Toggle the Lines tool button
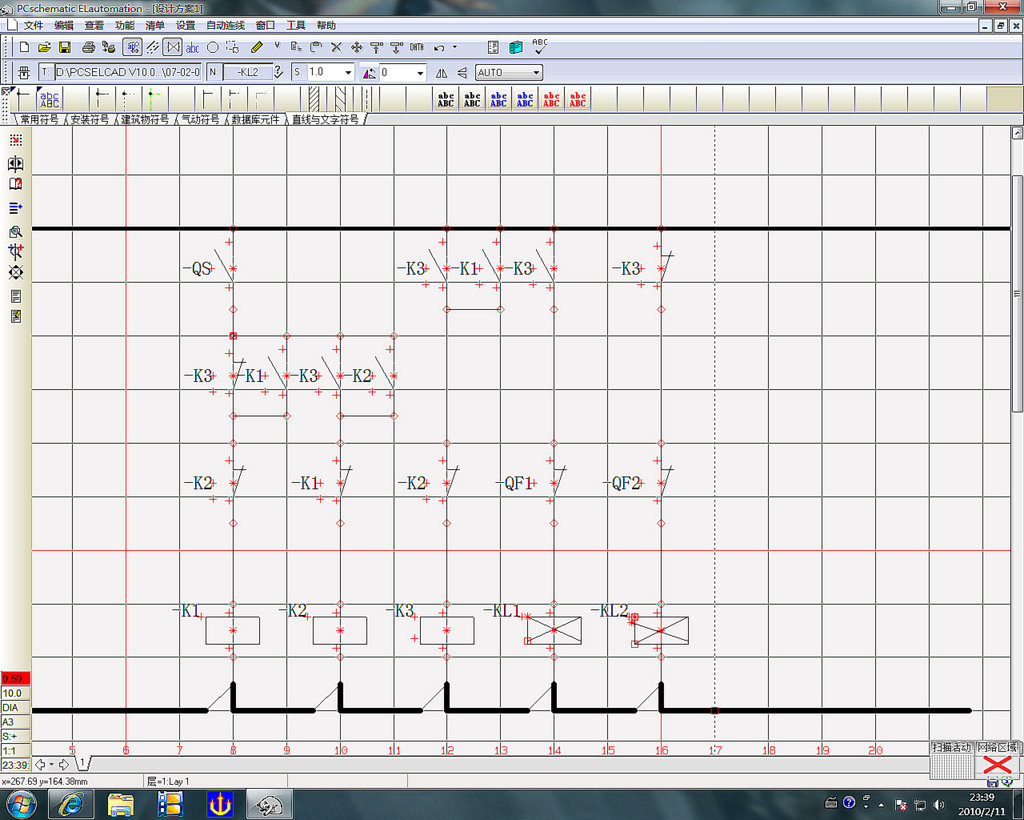This screenshot has height=820, width=1024. click(x=153, y=47)
